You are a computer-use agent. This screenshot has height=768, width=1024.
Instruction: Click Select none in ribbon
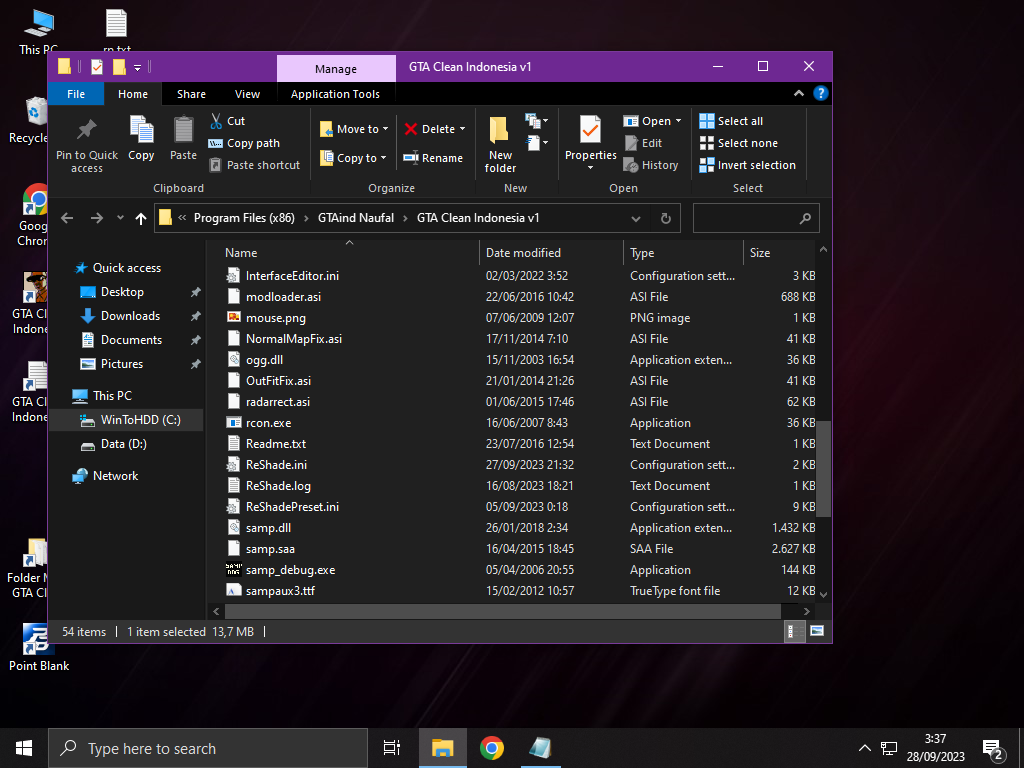coord(739,143)
